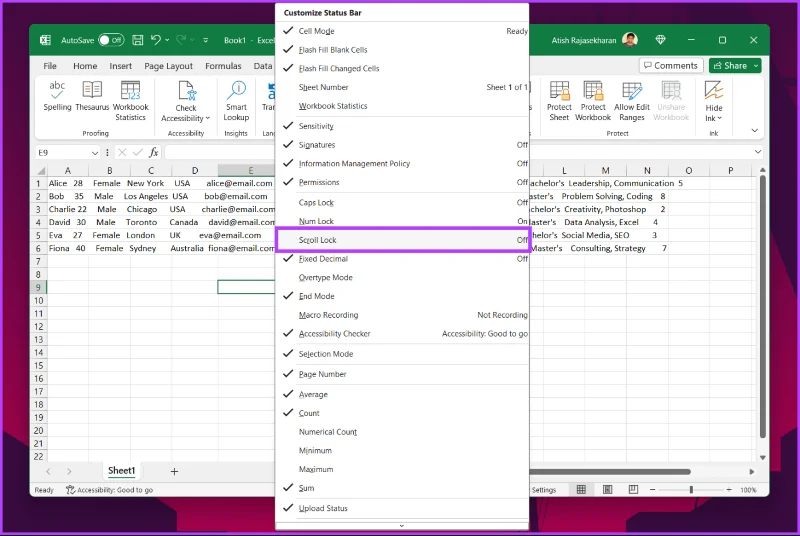Uncheck the Sum option
800x536 pixels.
pyautogui.click(x=402, y=488)
